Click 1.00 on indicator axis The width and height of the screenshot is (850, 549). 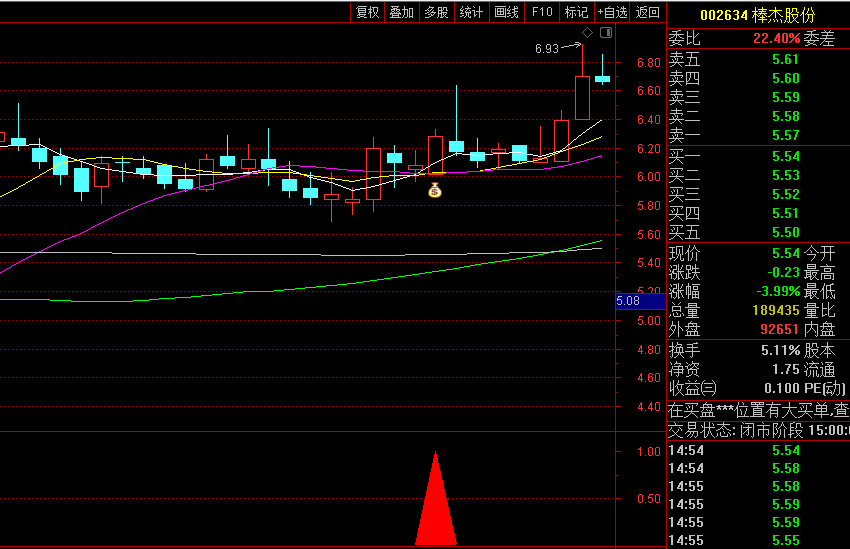tap(648, 451)
